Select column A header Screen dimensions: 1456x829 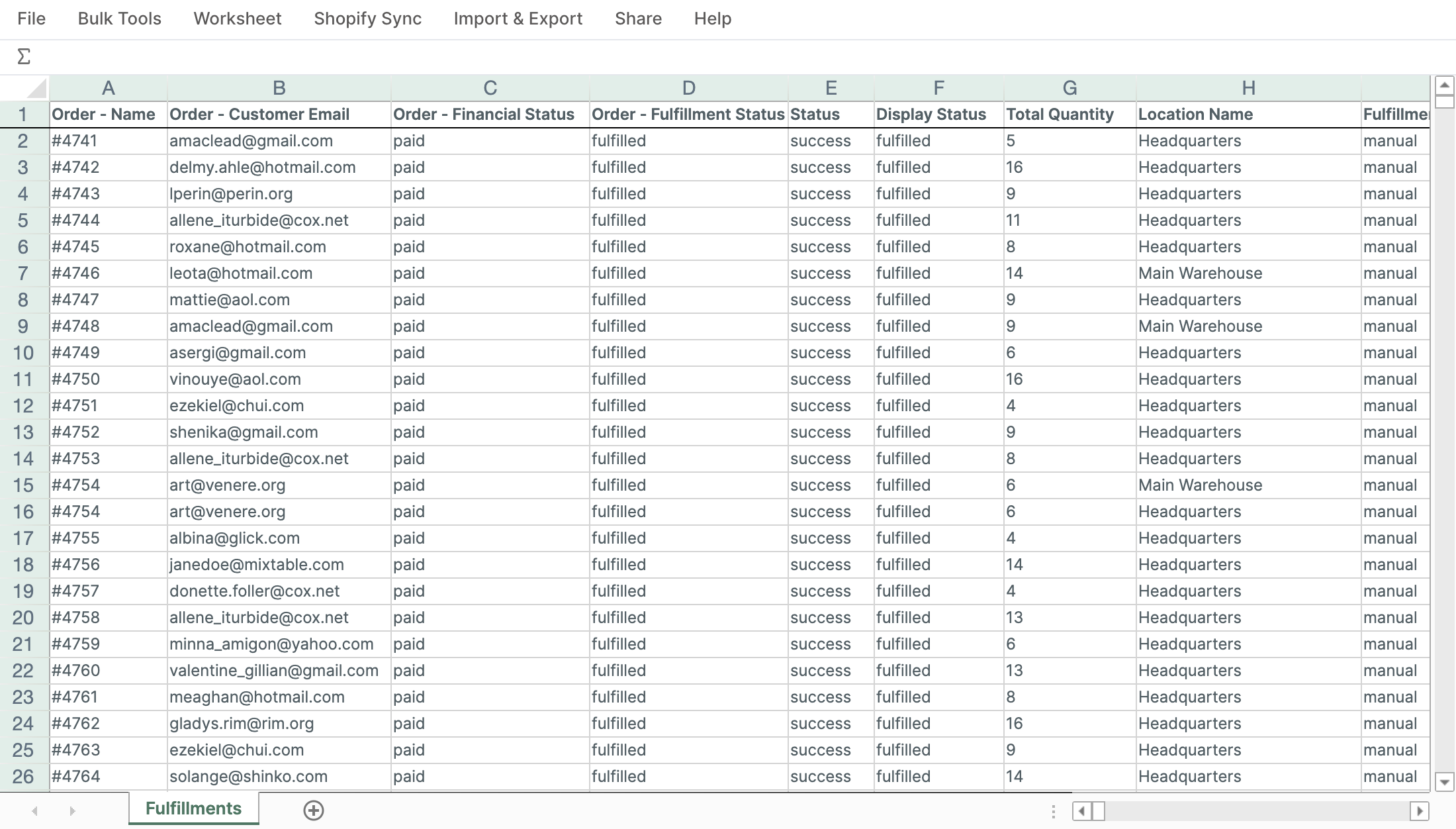[109, 88]
